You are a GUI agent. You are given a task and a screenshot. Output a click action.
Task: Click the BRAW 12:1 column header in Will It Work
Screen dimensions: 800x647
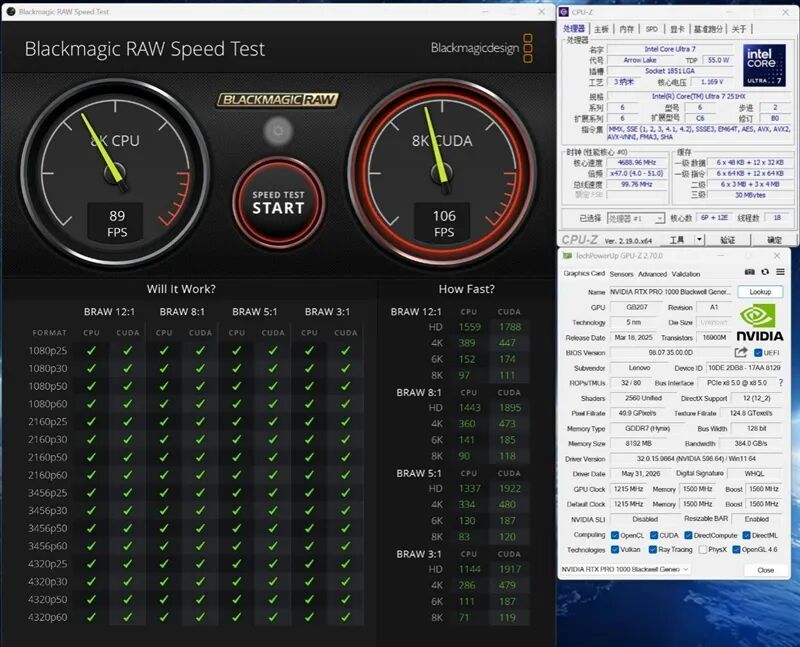[109, 312]
